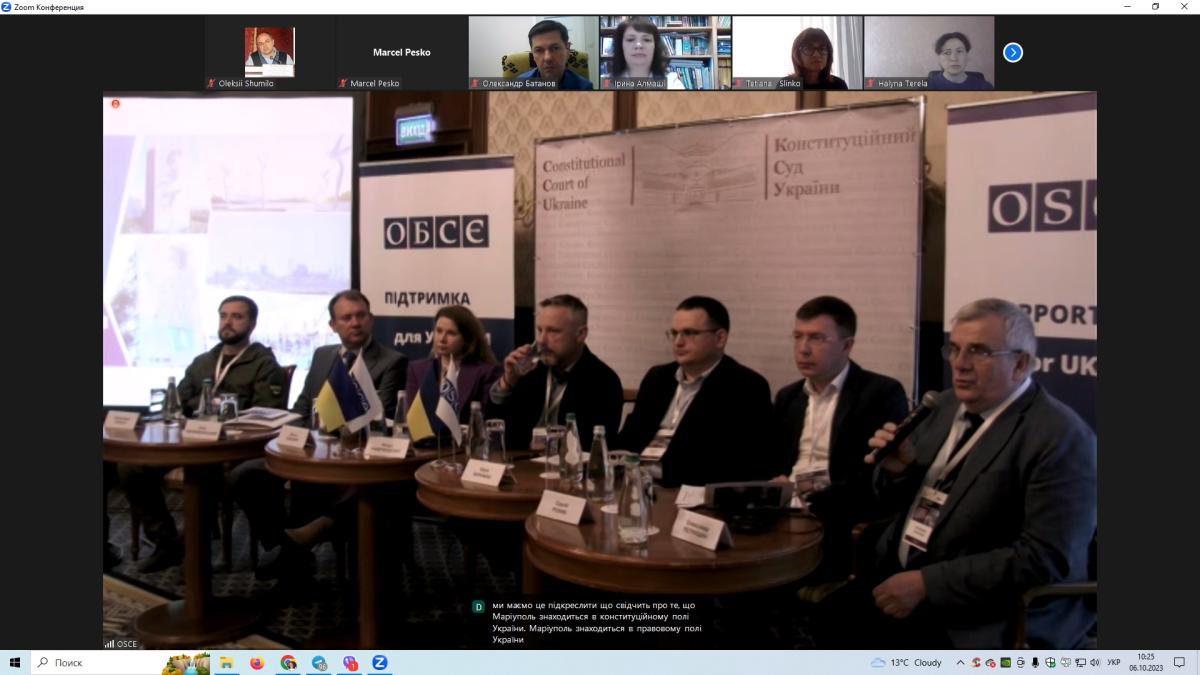Screen dimensions: 1200x675
Task: Select Marcel Pesko's participant tile
Action: click(x=401, y=52)
